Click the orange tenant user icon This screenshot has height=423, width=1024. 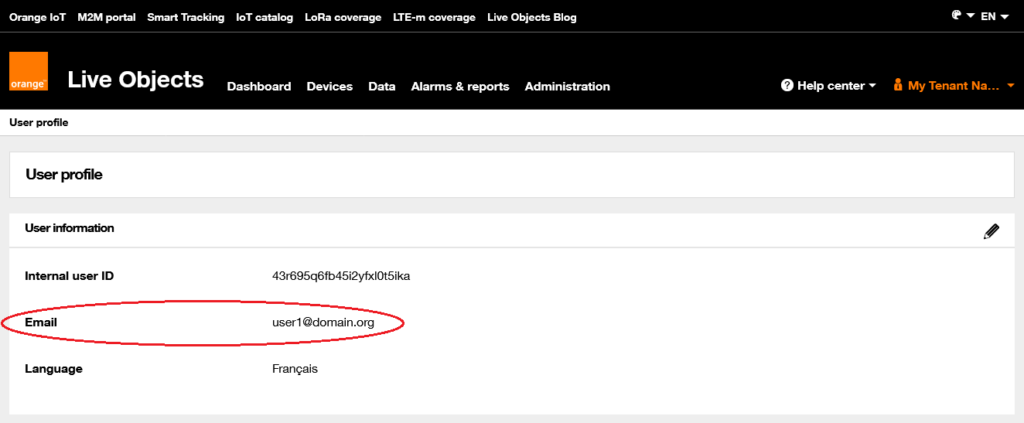pyautogui.click(x=898, y=86)
